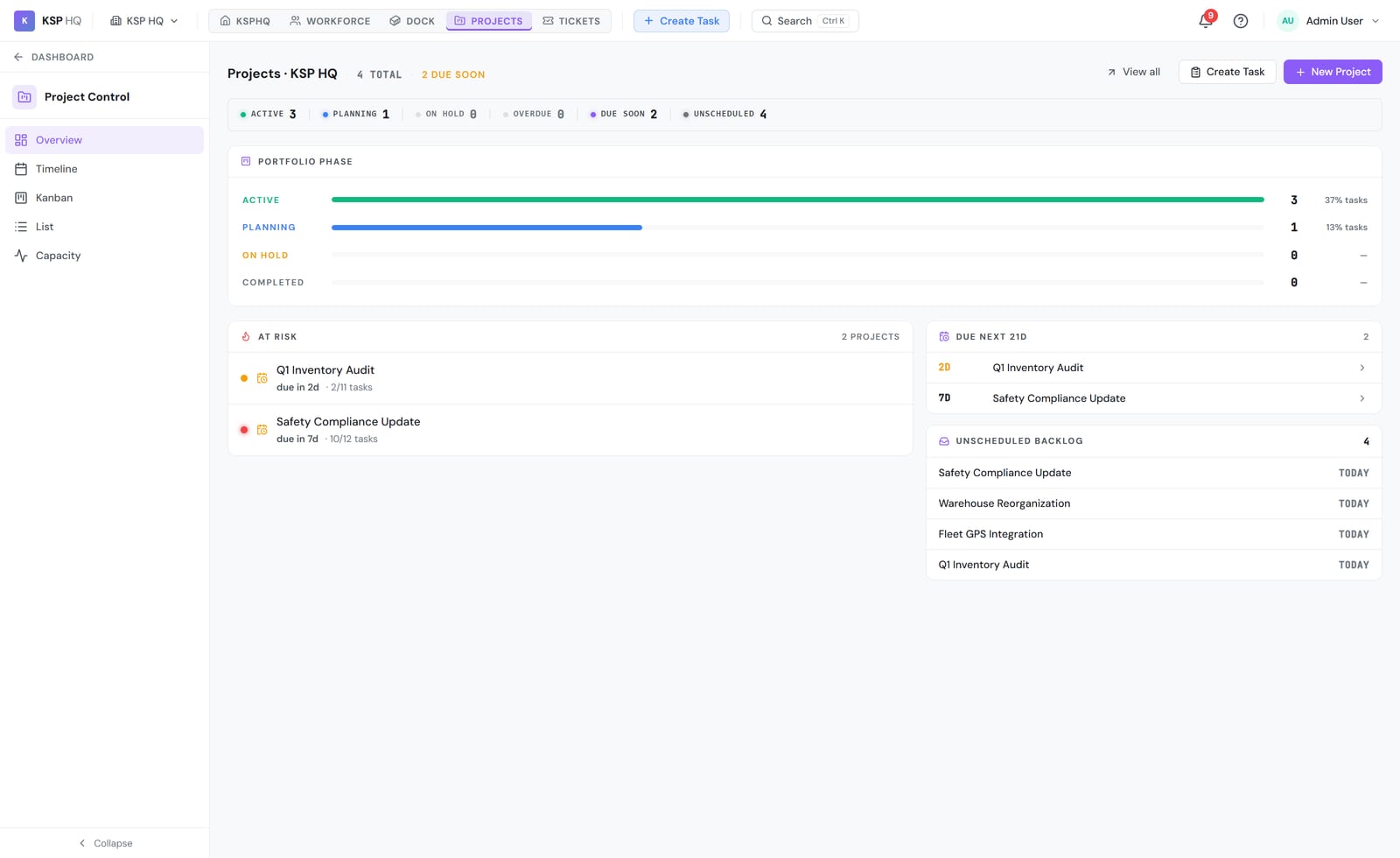Click the green Active phase progress bar
This screenshot has width=1400, height=858.
[x=797, y=200]
